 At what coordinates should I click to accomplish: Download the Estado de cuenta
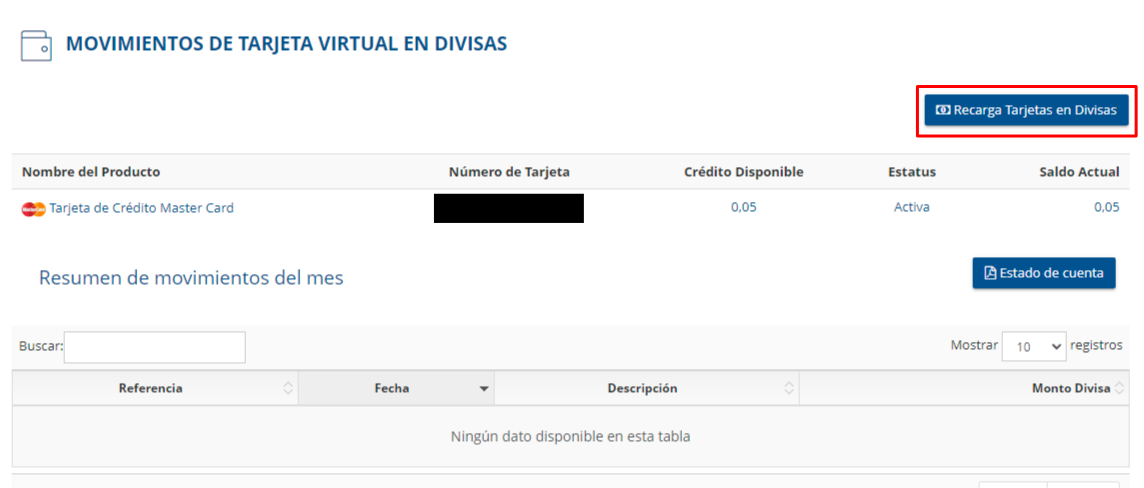tap(1044, 273)
